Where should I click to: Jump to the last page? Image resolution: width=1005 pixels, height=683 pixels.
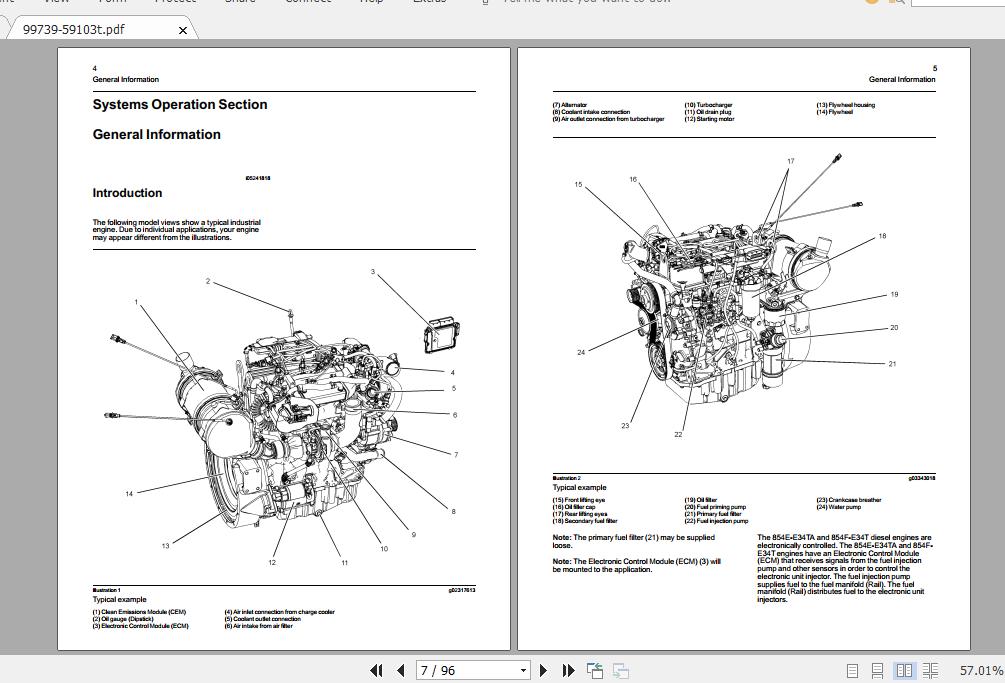click(567, 671)
